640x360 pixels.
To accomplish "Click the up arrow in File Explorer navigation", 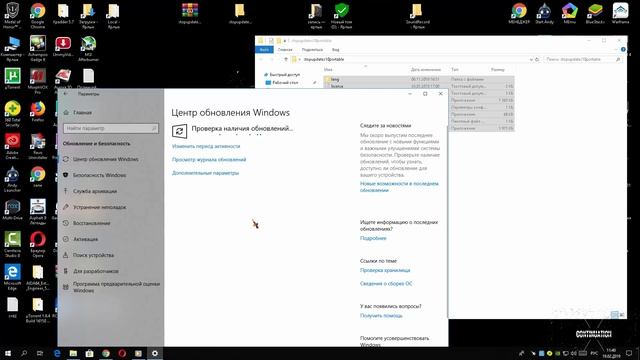I will [x=286, y=60].
